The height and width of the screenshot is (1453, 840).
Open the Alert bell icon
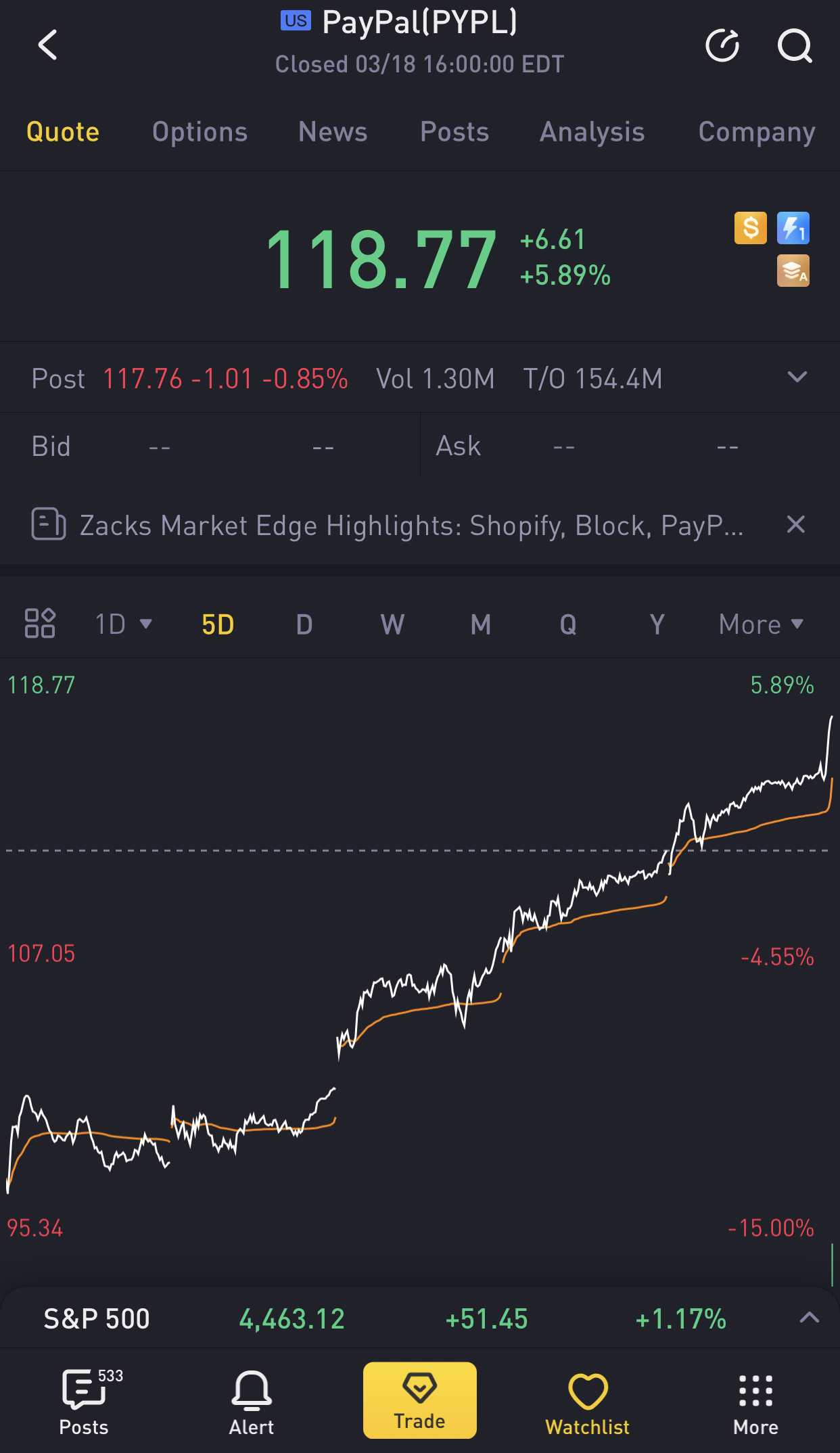coord(252,1399)
